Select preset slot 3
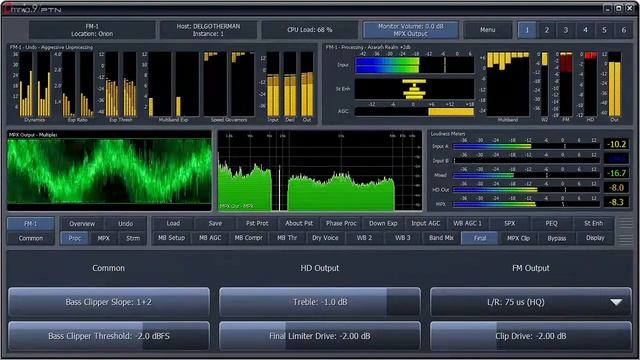This screenshot has width=640, height=360. point(566,30)
